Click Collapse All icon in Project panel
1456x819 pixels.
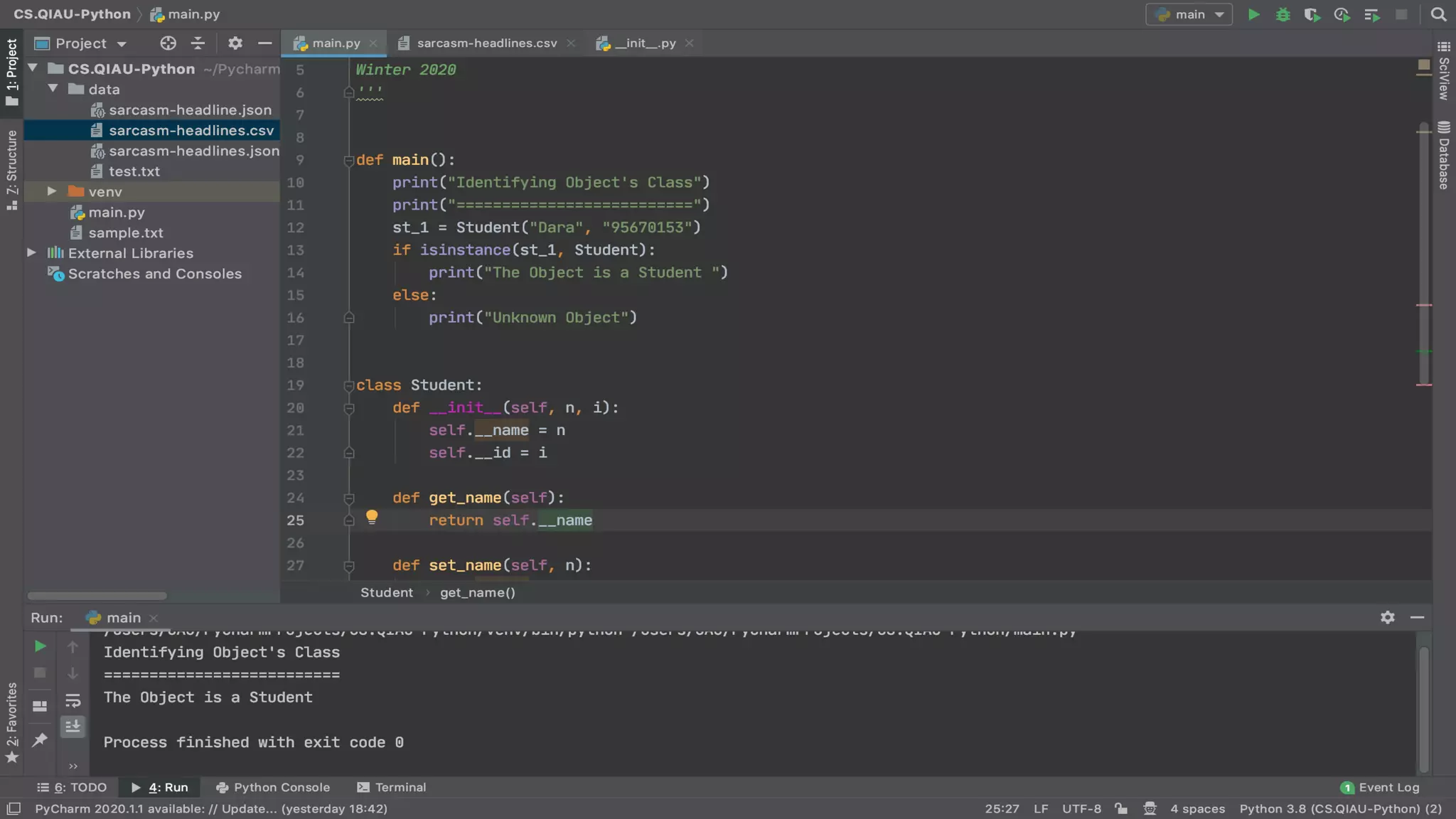click(198, 43)
